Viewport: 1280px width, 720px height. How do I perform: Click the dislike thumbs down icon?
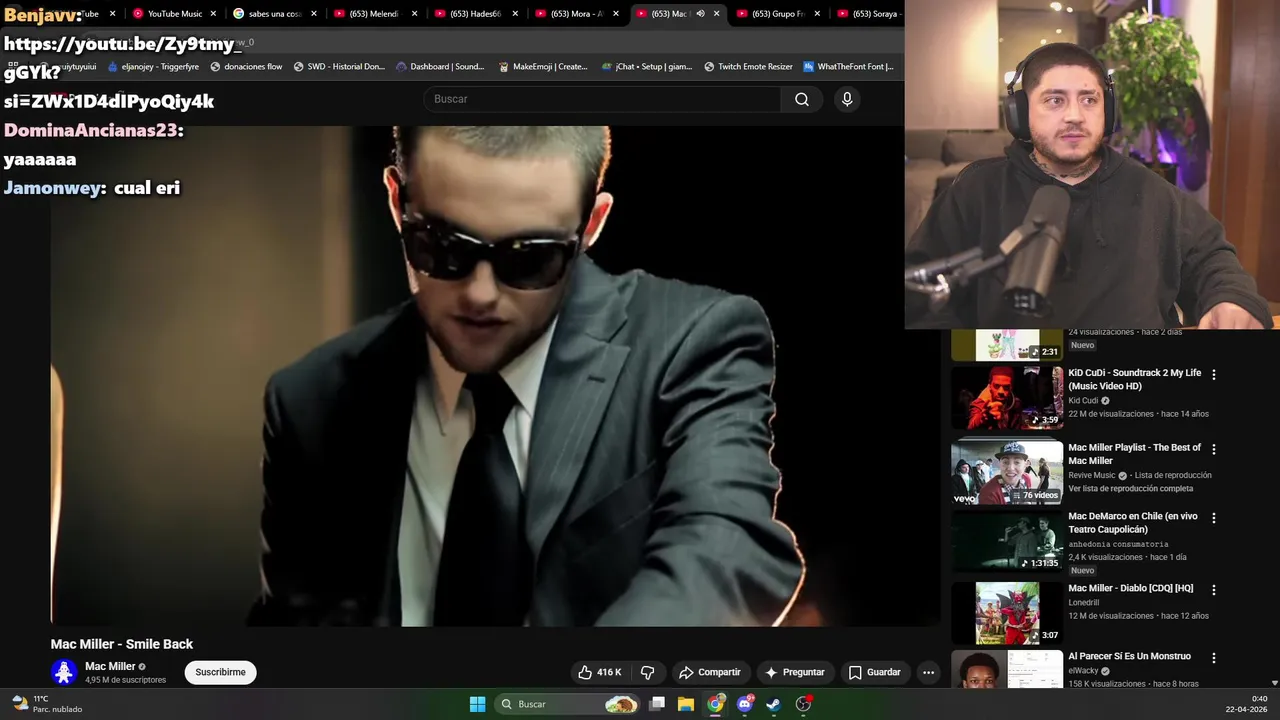(x=647, y=672)
